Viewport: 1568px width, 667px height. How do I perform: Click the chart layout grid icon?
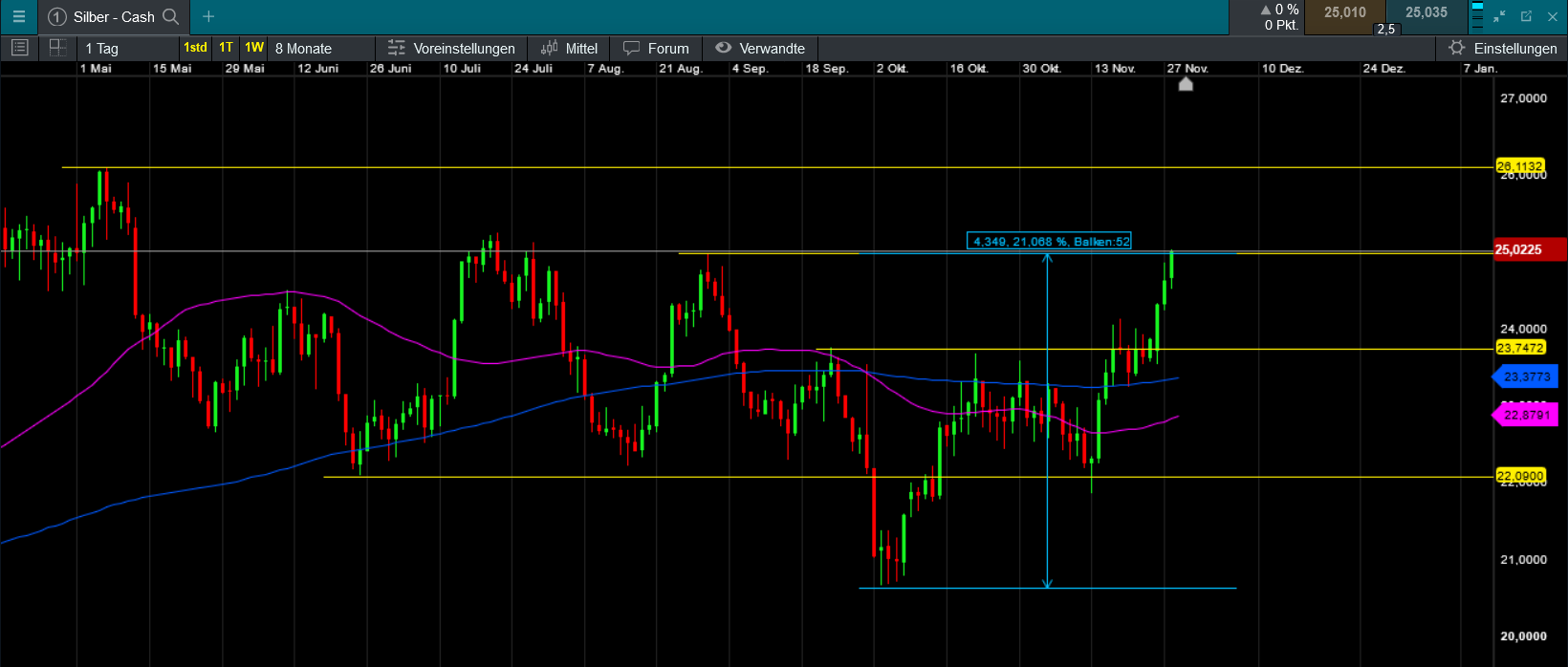[57, 48]
